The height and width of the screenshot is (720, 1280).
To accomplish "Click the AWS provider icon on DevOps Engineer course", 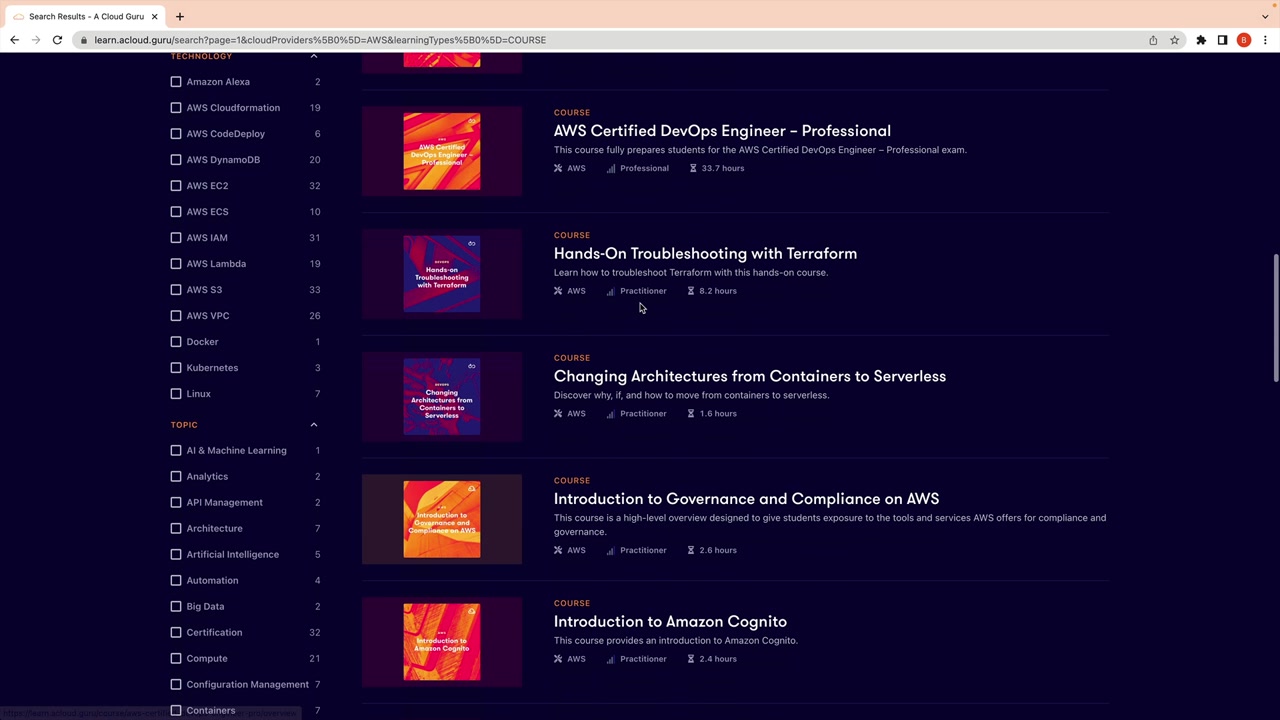I will tap(558, 168).
